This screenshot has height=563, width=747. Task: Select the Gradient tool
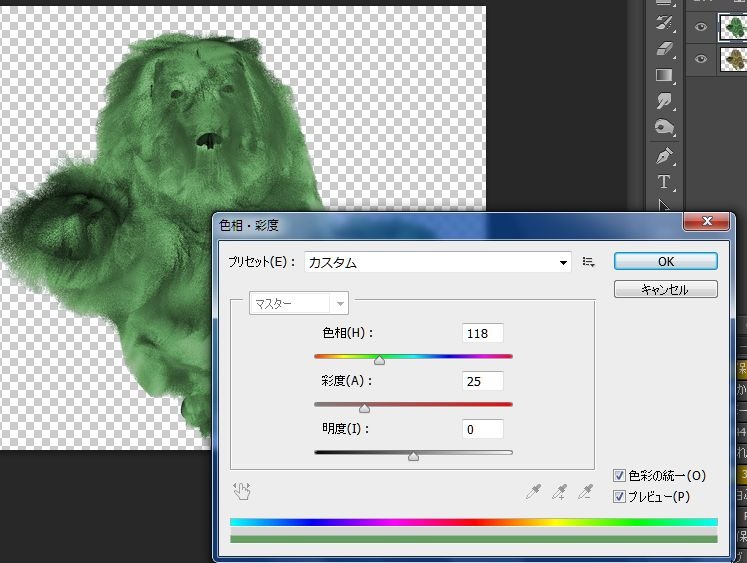pyautogui.click(x=663, y=75)
